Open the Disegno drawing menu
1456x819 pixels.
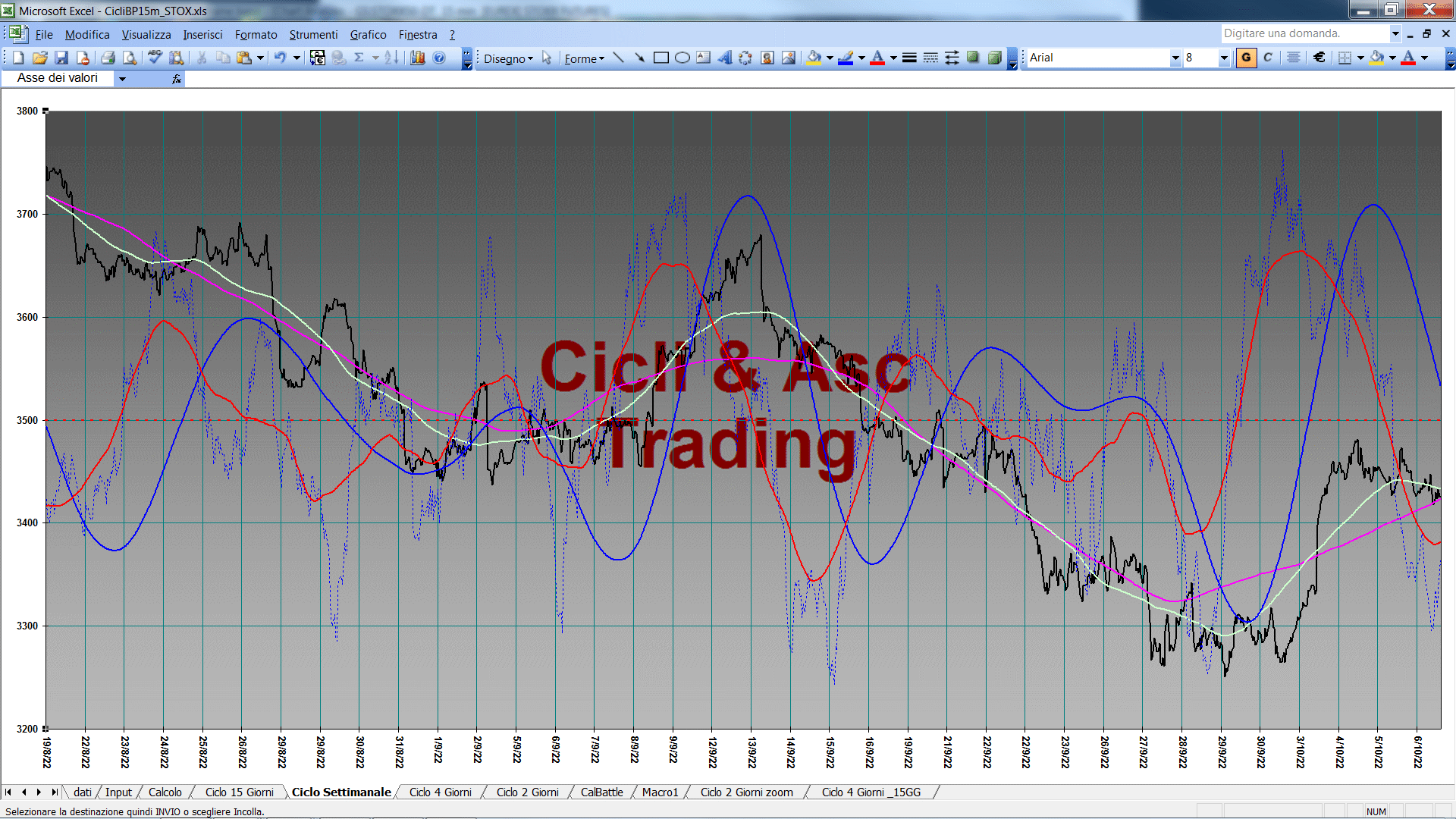pos(508,58)
